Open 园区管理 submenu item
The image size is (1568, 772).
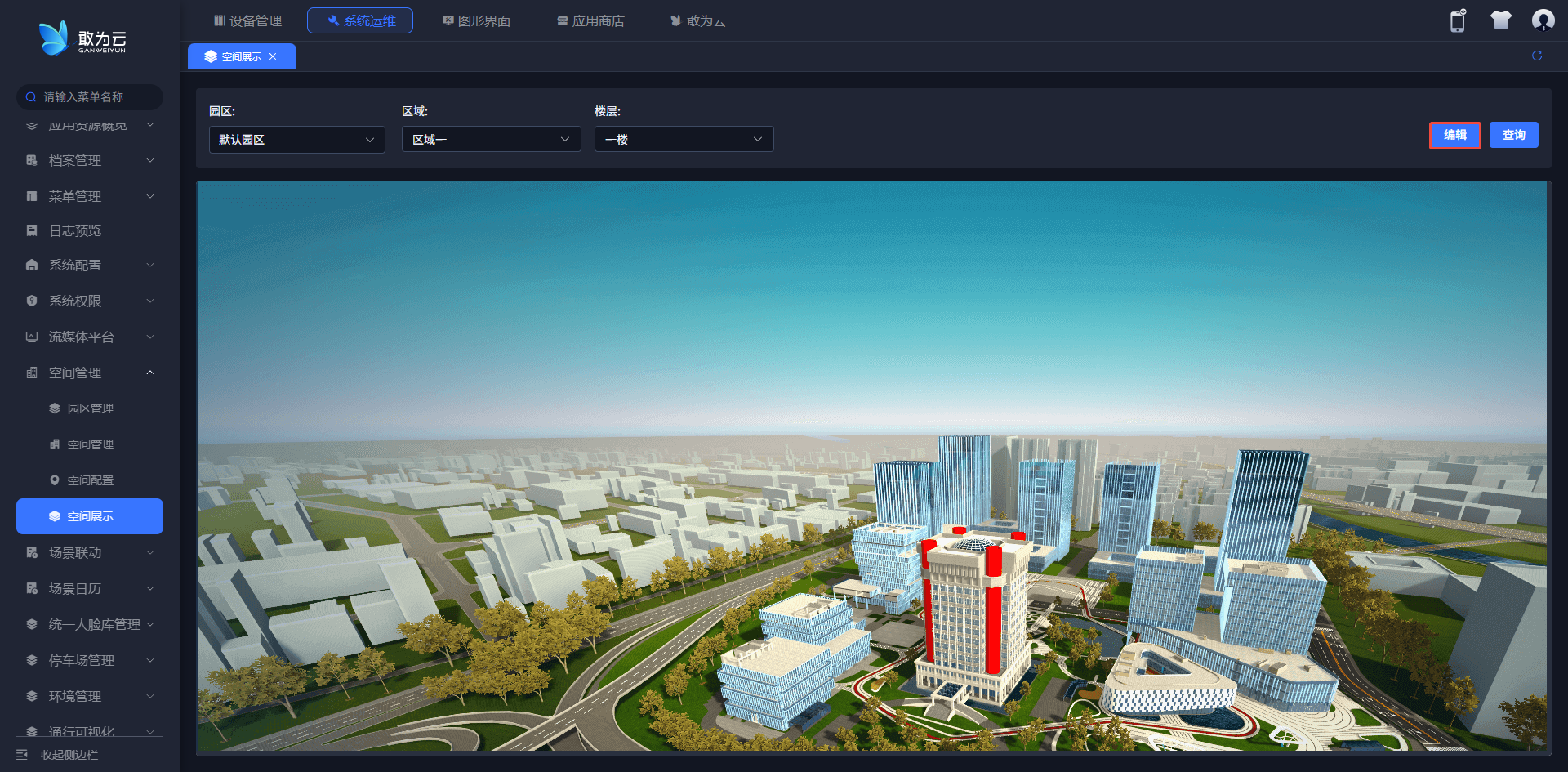[x=90, y=408]
